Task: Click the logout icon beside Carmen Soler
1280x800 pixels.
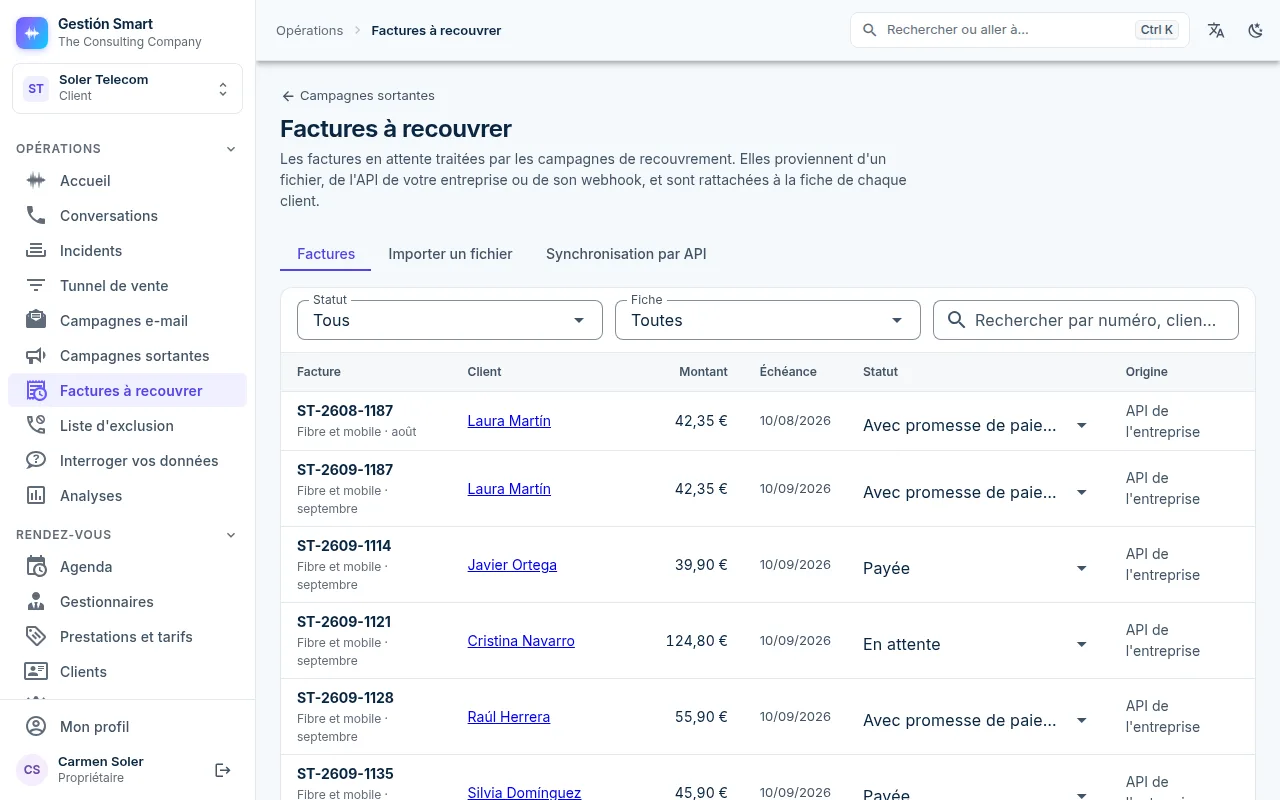Action: [x=223, y=770]
